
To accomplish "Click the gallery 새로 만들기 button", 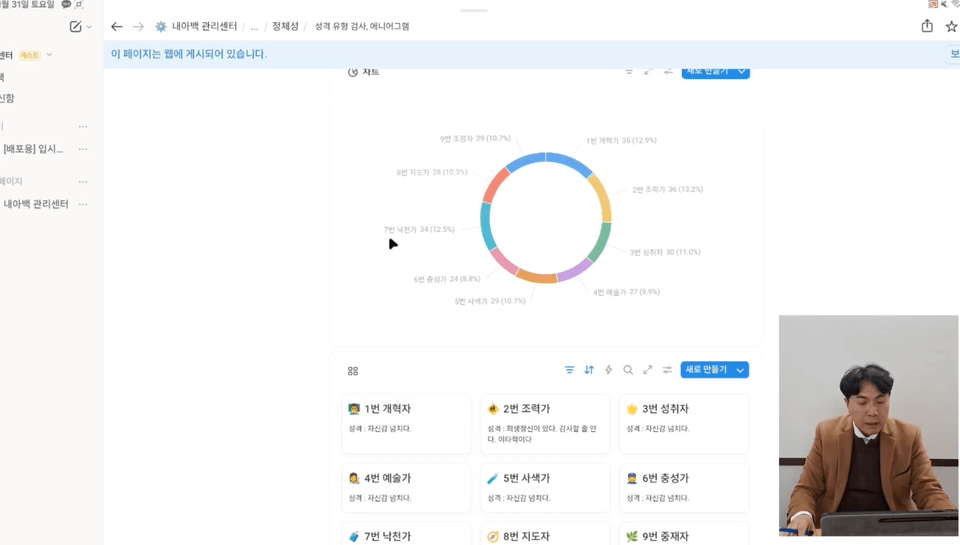I will (x=707, y=370).
